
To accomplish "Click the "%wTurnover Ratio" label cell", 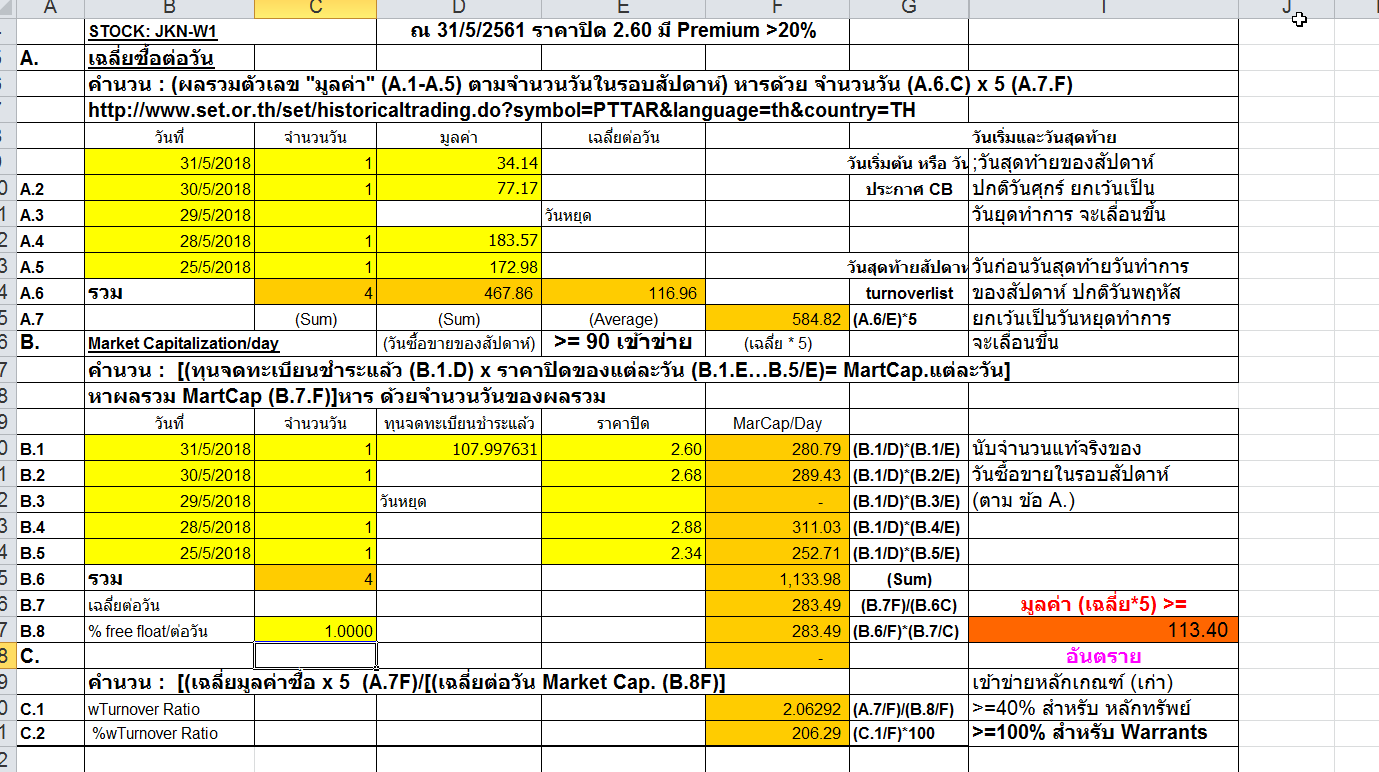I will pos(170,733).
